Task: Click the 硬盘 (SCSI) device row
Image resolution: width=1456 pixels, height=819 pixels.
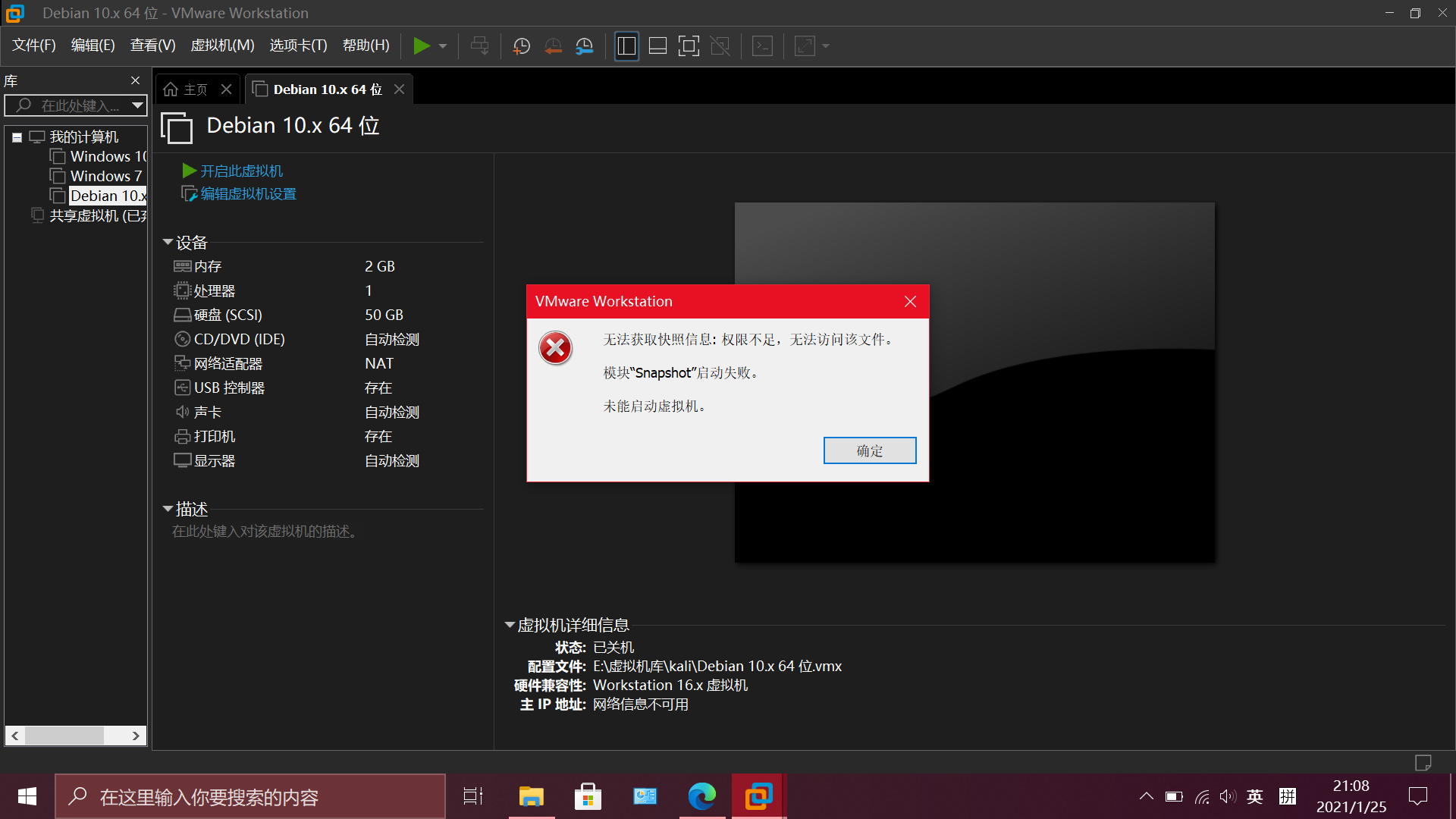Action: coord(328,315)
